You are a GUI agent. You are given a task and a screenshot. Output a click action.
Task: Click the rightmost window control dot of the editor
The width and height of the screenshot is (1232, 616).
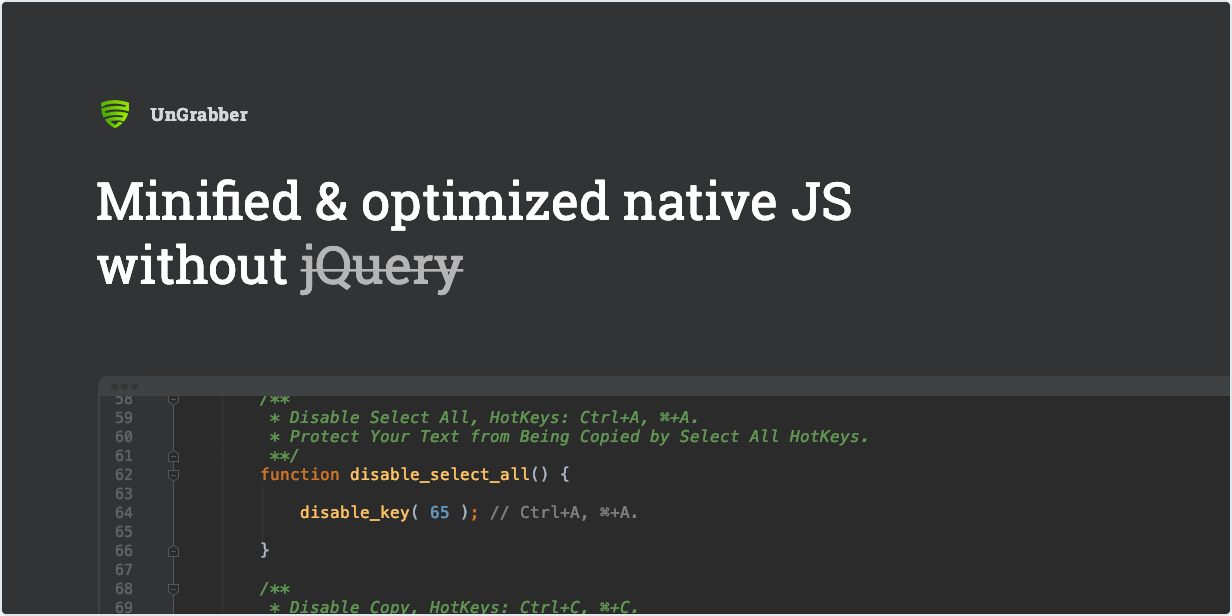(x=135, y=386)
